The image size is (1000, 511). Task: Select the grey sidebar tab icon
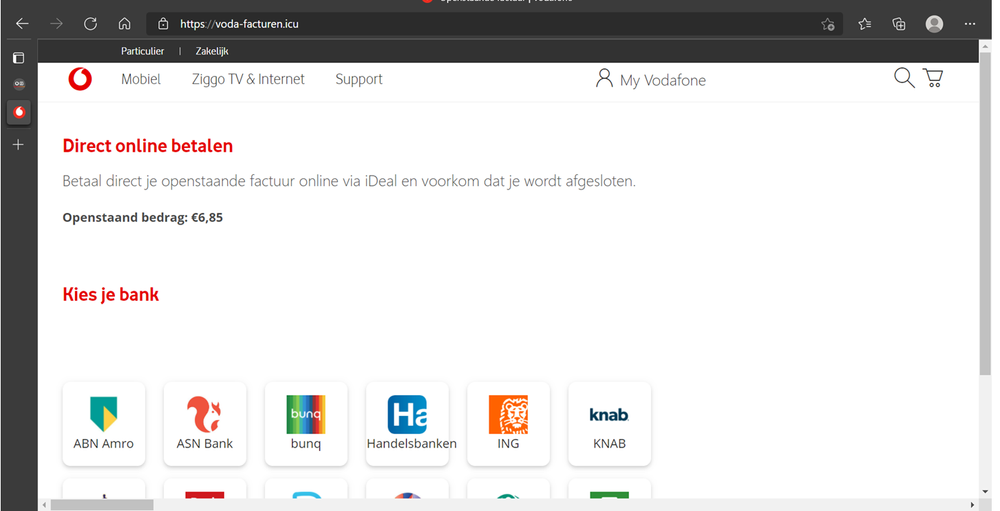(19, 84)
